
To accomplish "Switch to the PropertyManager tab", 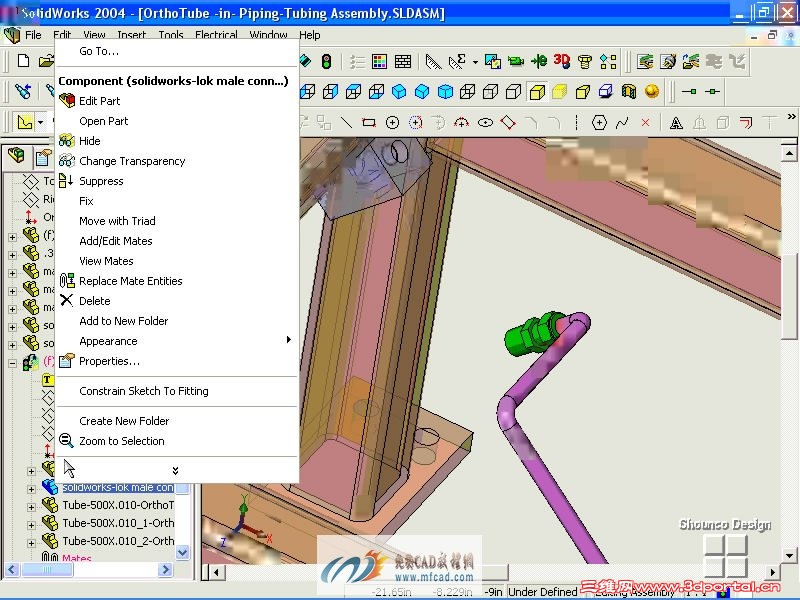I will pos(43,157).
